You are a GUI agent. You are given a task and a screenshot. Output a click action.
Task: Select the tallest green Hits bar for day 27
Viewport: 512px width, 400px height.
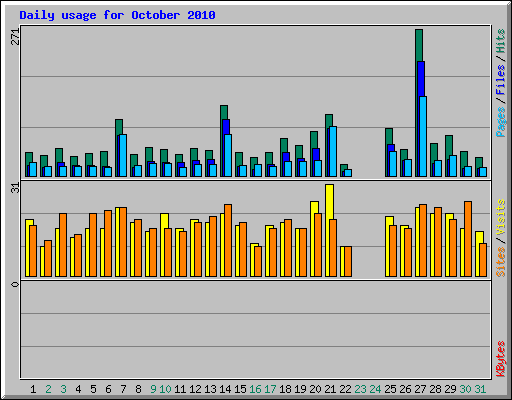coord(419,45)
